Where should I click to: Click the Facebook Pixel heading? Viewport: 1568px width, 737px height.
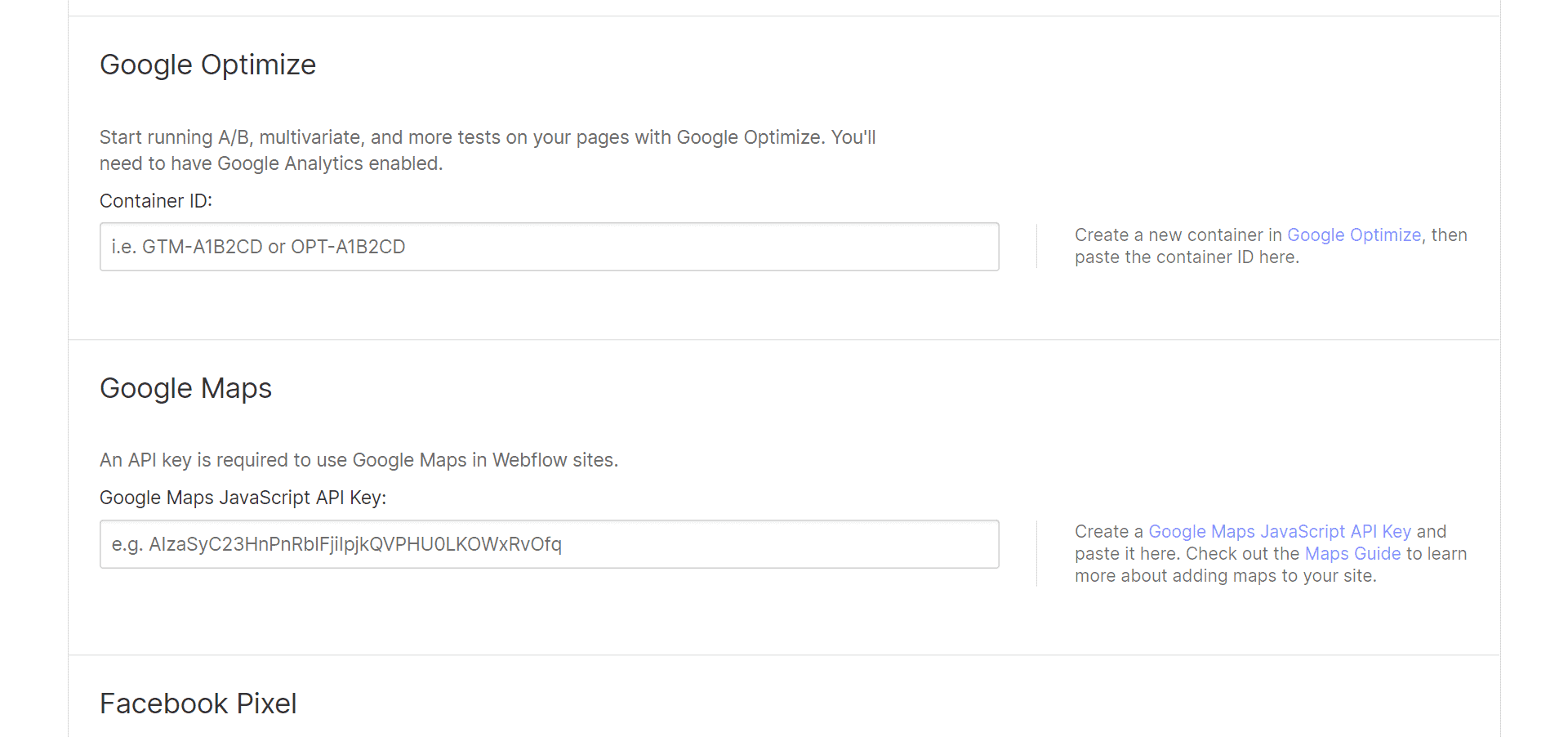pyautogui.click(x=198, y=703)
